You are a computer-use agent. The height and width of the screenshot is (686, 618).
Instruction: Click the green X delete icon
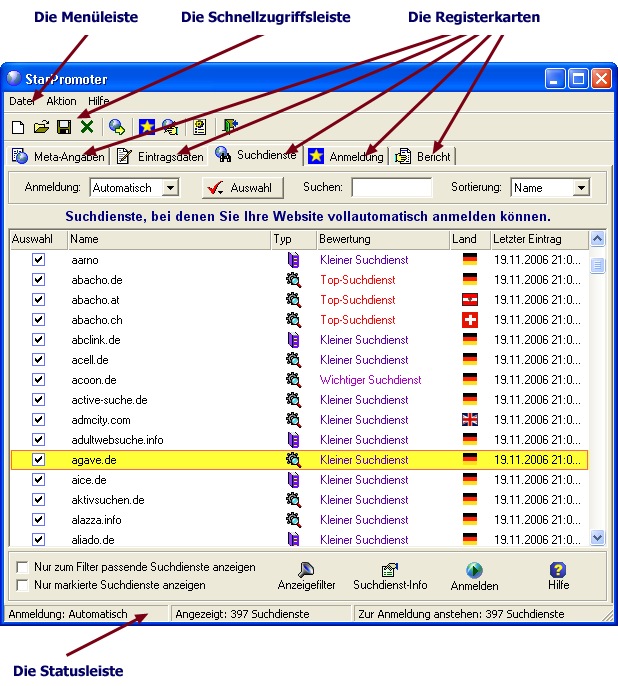[x=87, y=127]
